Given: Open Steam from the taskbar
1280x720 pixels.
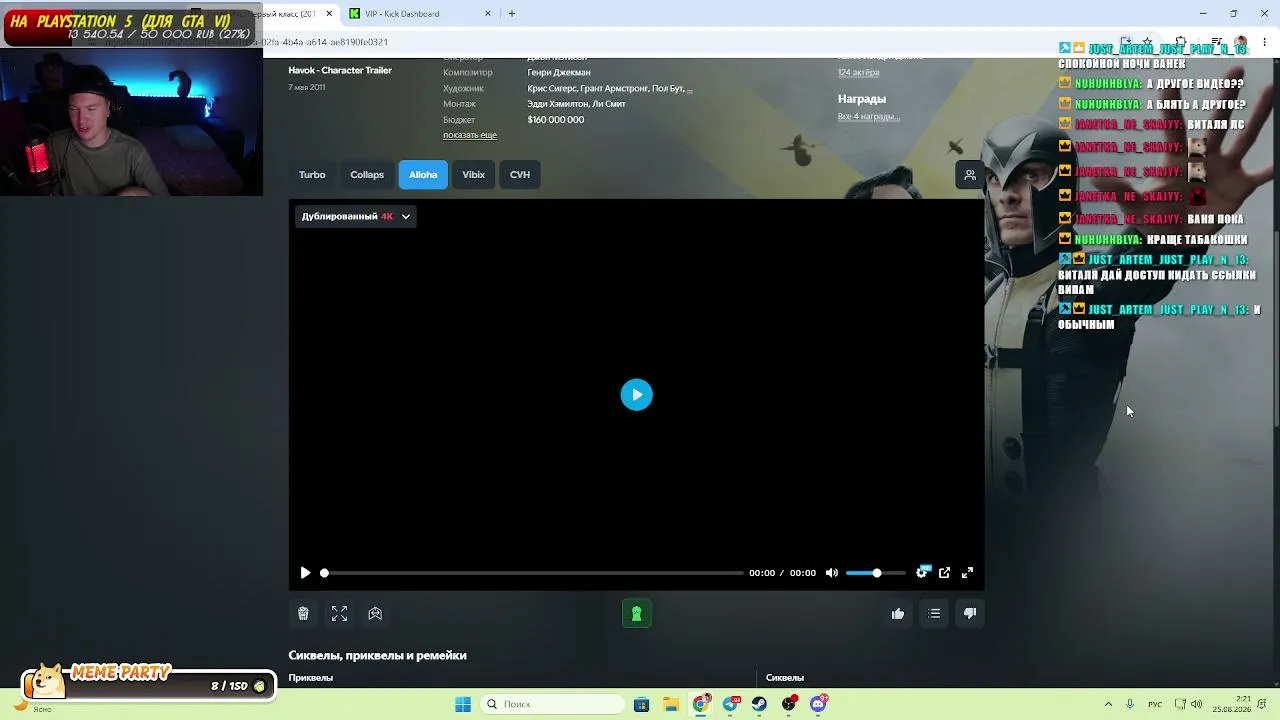Looking at the screenshot, I should pos(760,704).
